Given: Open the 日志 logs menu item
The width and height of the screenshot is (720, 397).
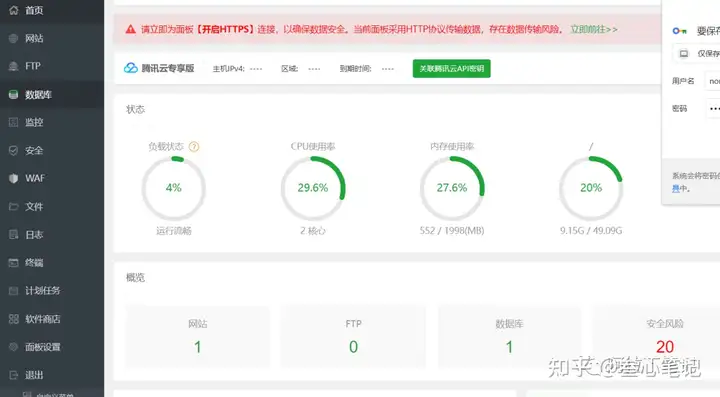Looking at the screenshot, I should point(52,235).
